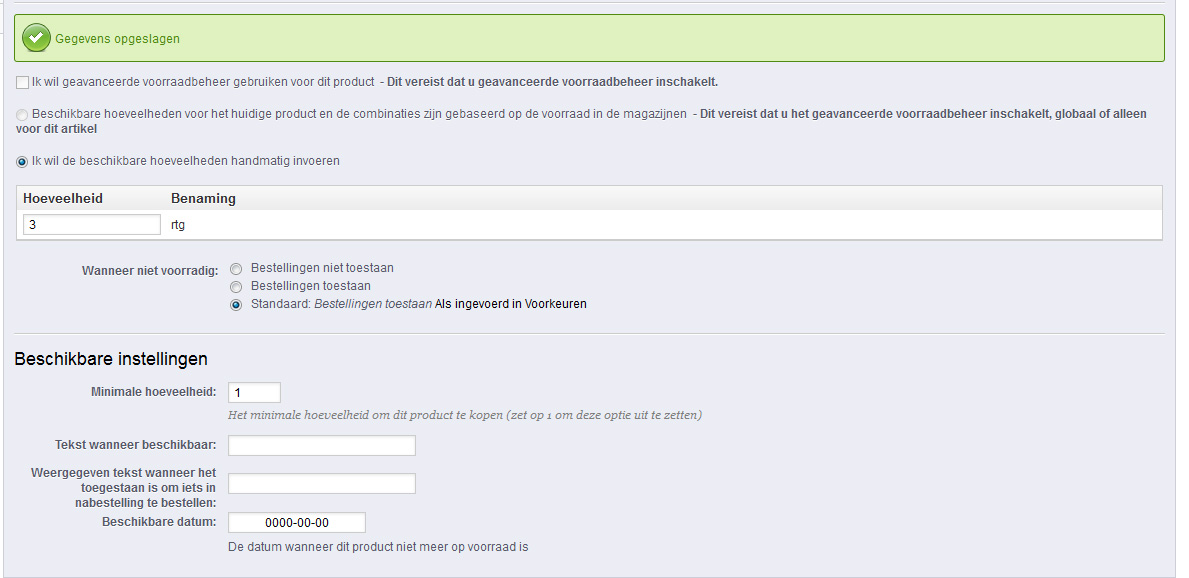Click the nabestelling text input field
This screenshot has width=1189, height=578.
coord(321,484)
